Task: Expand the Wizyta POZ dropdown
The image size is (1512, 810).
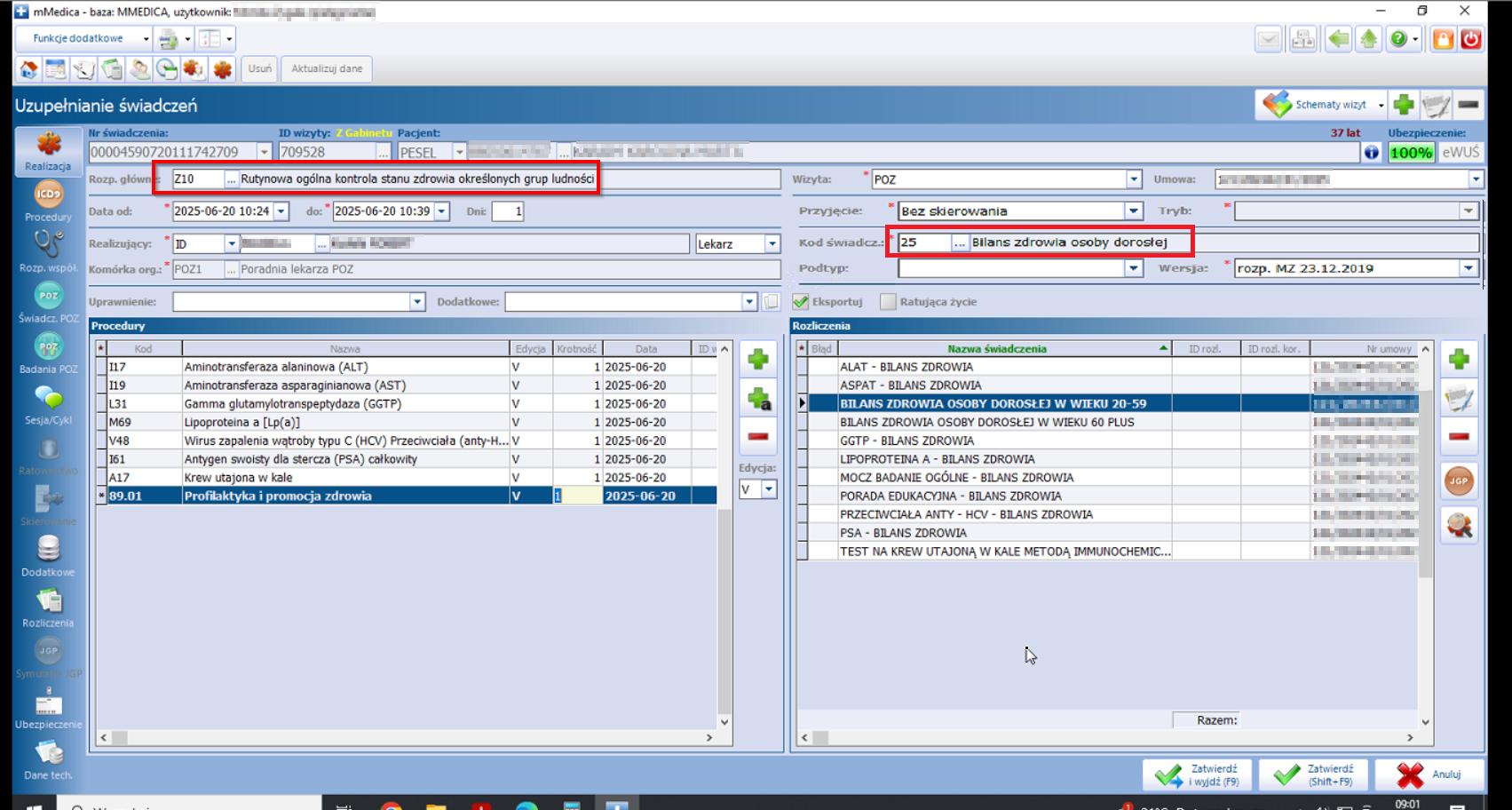Action: 1133,179
